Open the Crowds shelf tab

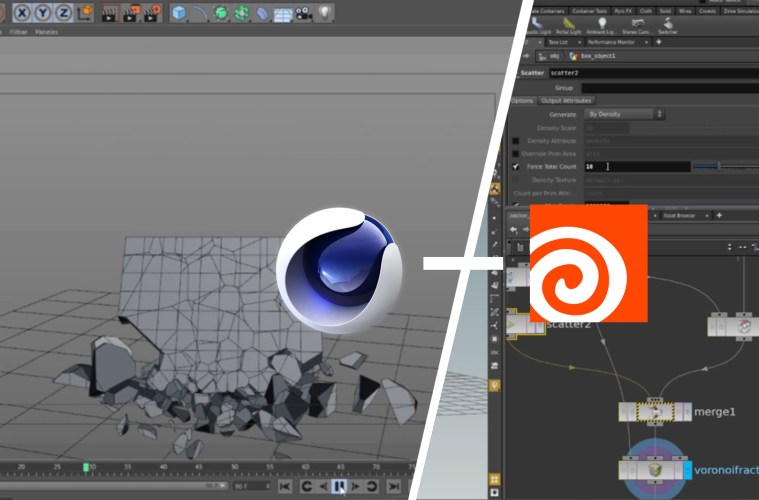pos(707,11)
